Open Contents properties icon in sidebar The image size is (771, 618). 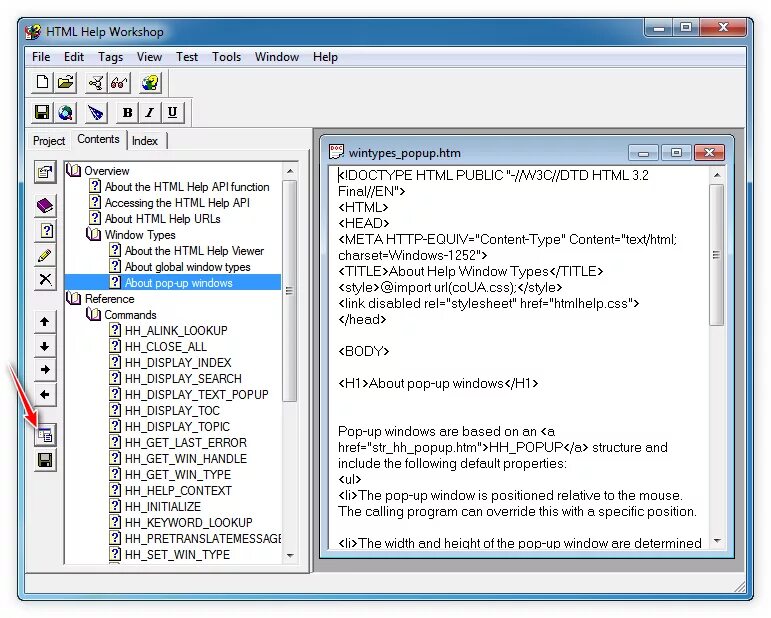pyautogui.click(x=45, y=172)
